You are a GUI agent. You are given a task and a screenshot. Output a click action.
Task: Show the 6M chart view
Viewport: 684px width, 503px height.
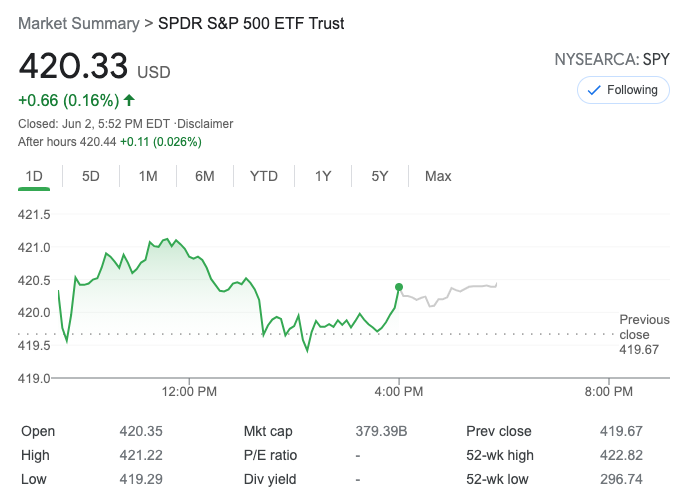tap(205, 176)
